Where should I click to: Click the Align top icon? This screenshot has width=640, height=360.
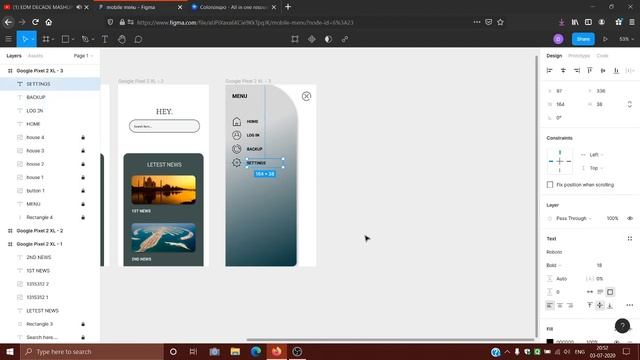coord(590,71)
